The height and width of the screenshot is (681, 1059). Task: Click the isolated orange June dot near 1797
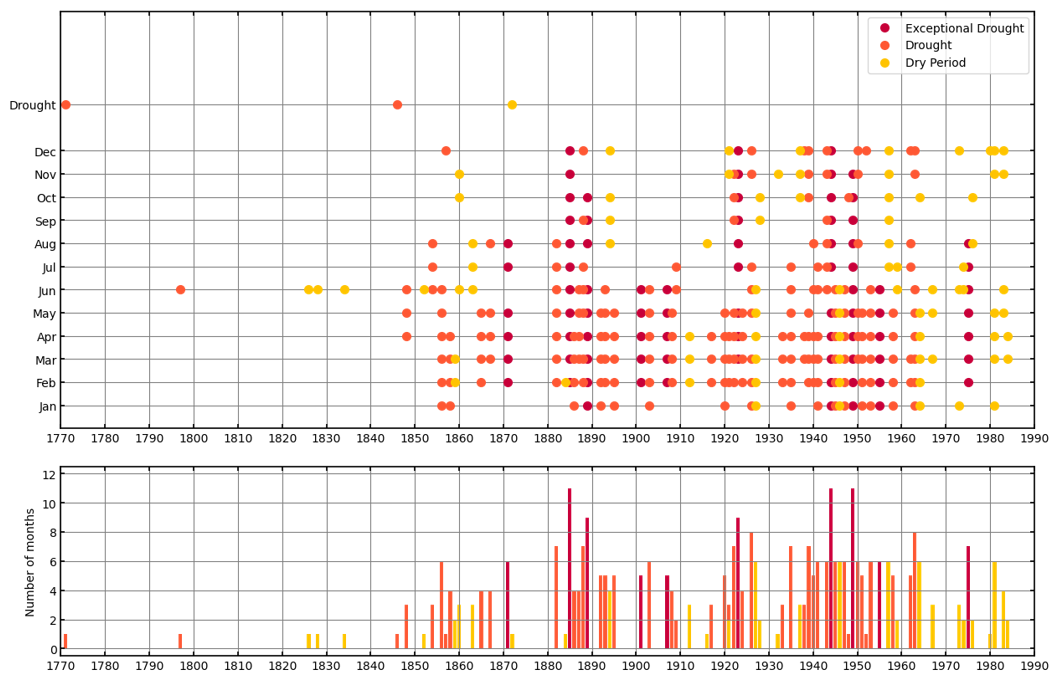coord(180,290)
